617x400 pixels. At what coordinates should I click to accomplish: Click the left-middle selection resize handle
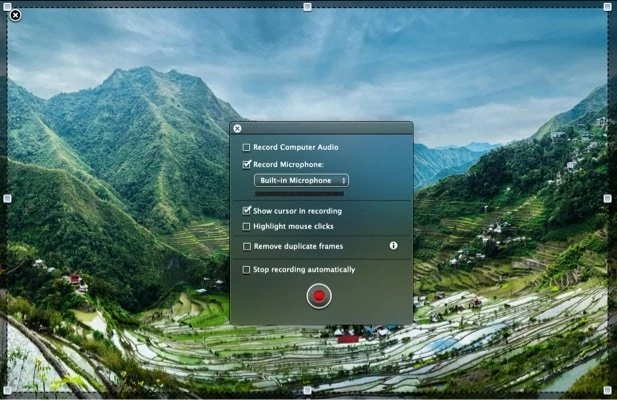tap(7, 199)
